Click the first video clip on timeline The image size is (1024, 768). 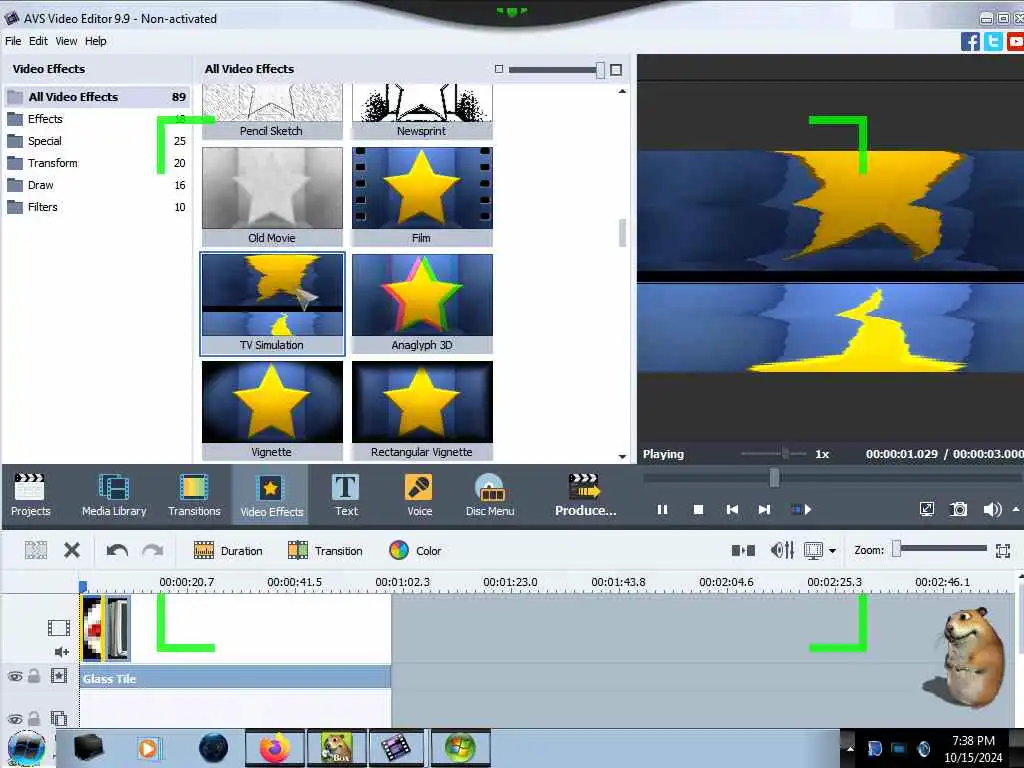(92, 628)
